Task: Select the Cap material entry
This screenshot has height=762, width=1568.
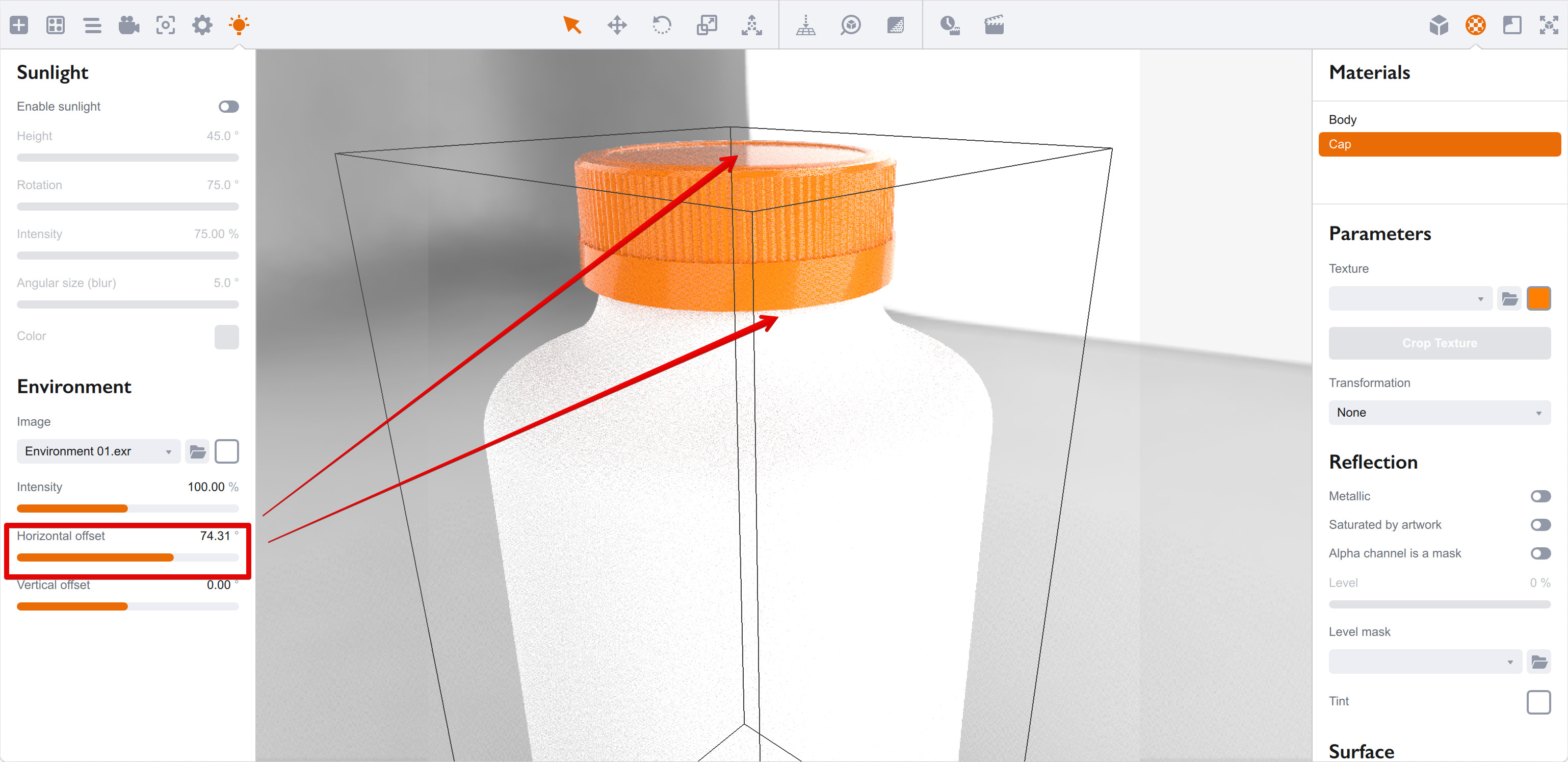Action: tap(1439, 144)
